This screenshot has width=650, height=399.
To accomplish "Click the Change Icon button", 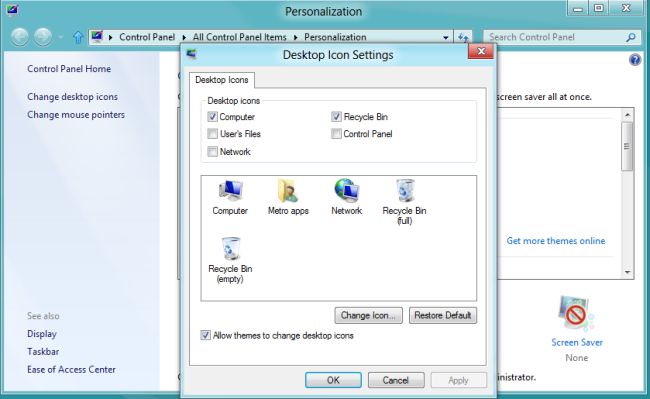I will (368, 315).
